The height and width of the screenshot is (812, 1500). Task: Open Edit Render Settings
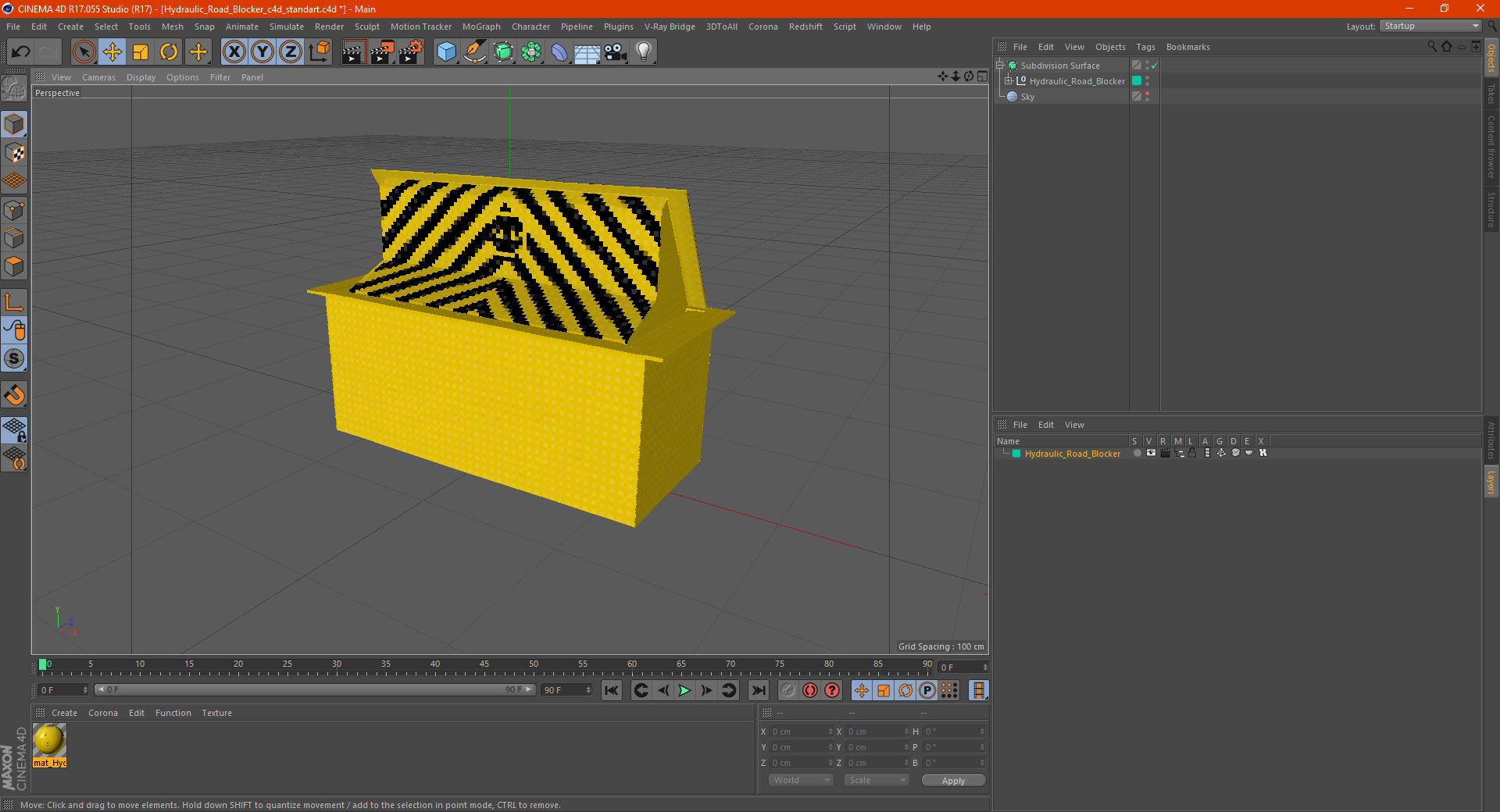pyautogui.click(x=411, y=52)
